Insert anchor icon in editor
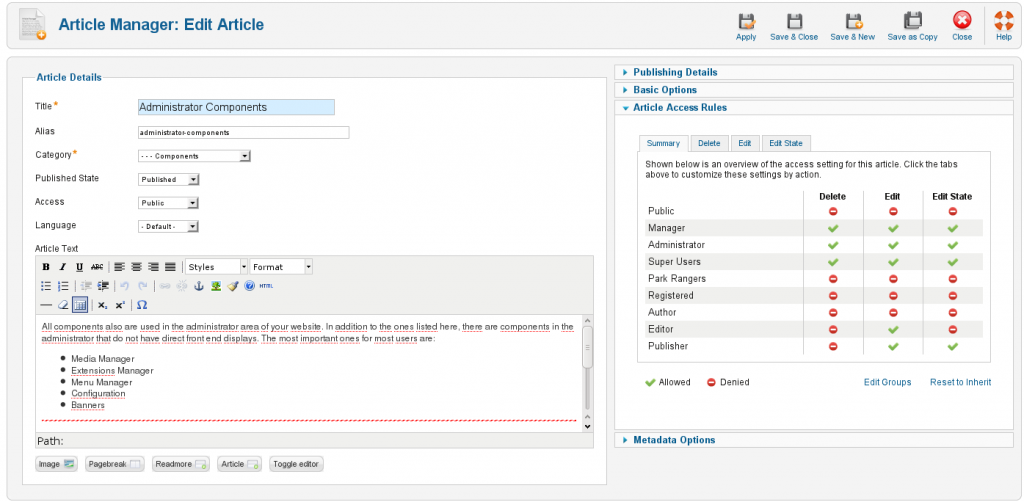This screenshot has height=502, width=1024. tap(200, 286)
